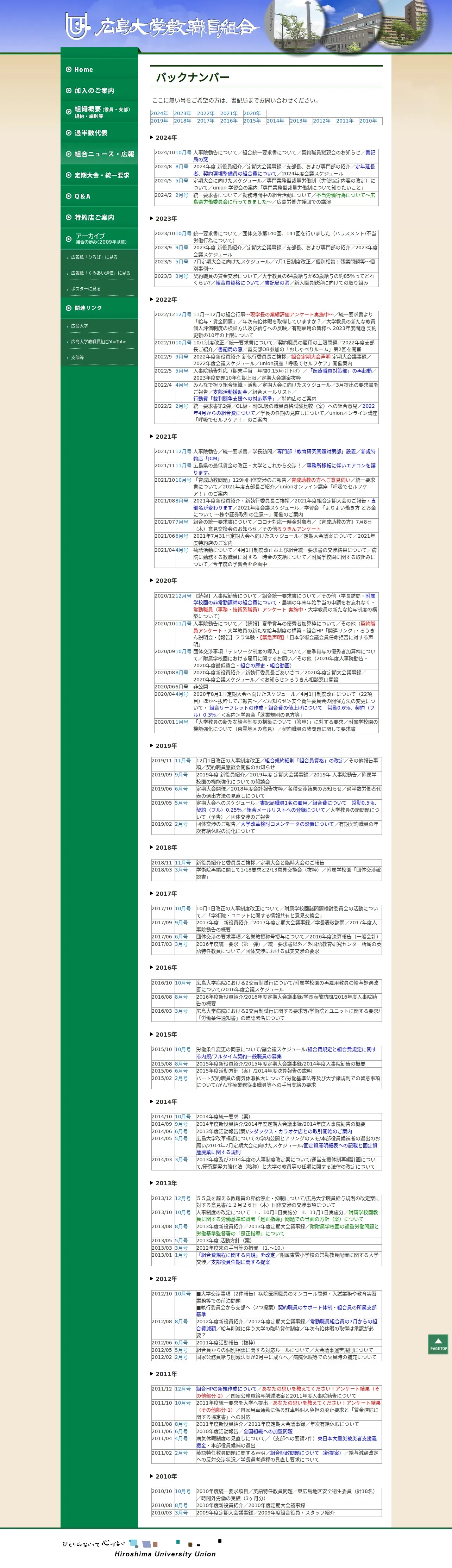Jump to 2019年 in year index
Screen dimensions: 452x1568
point(159,120)
